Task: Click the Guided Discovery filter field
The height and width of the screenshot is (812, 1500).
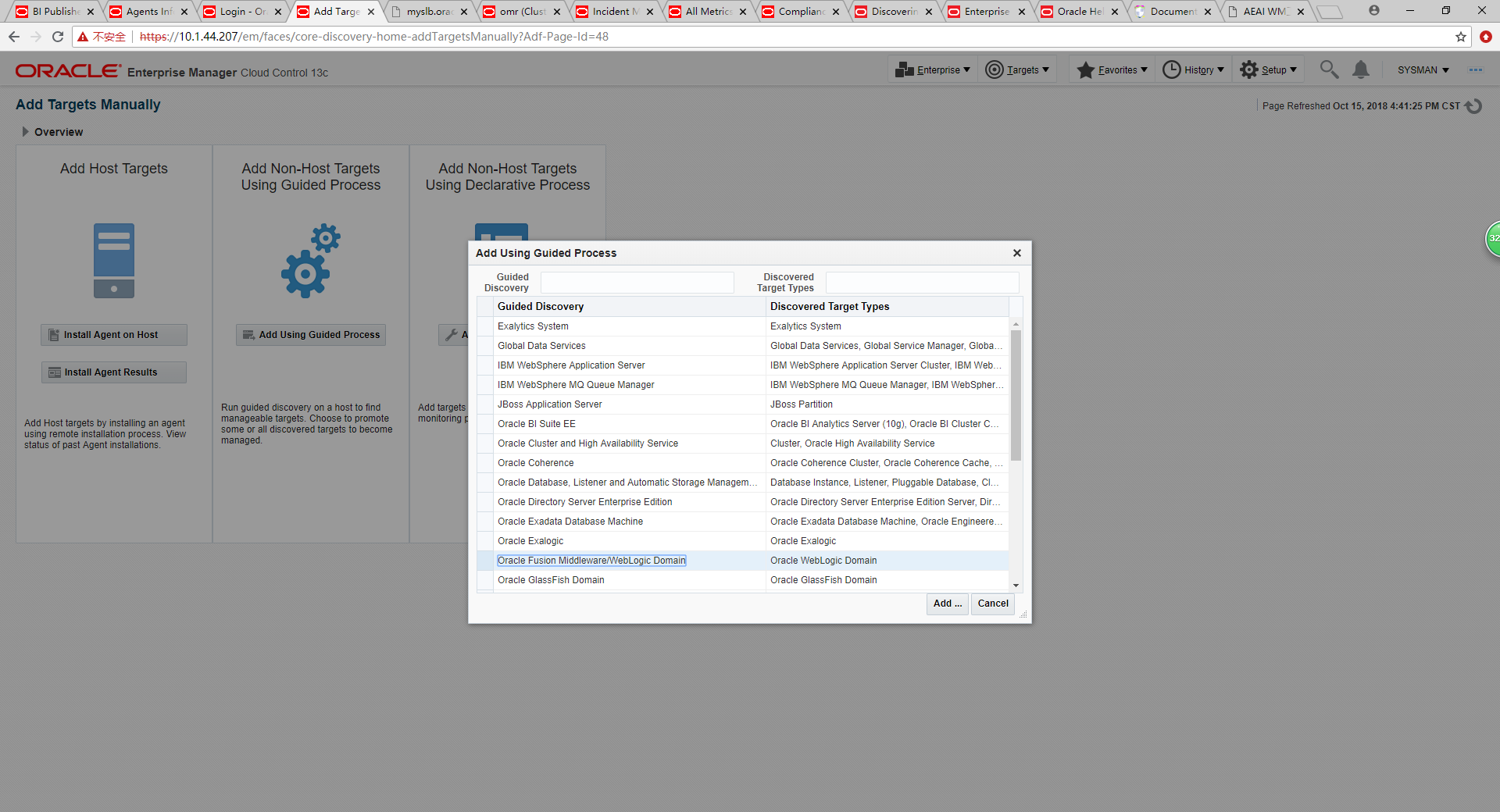Action: 637,283
